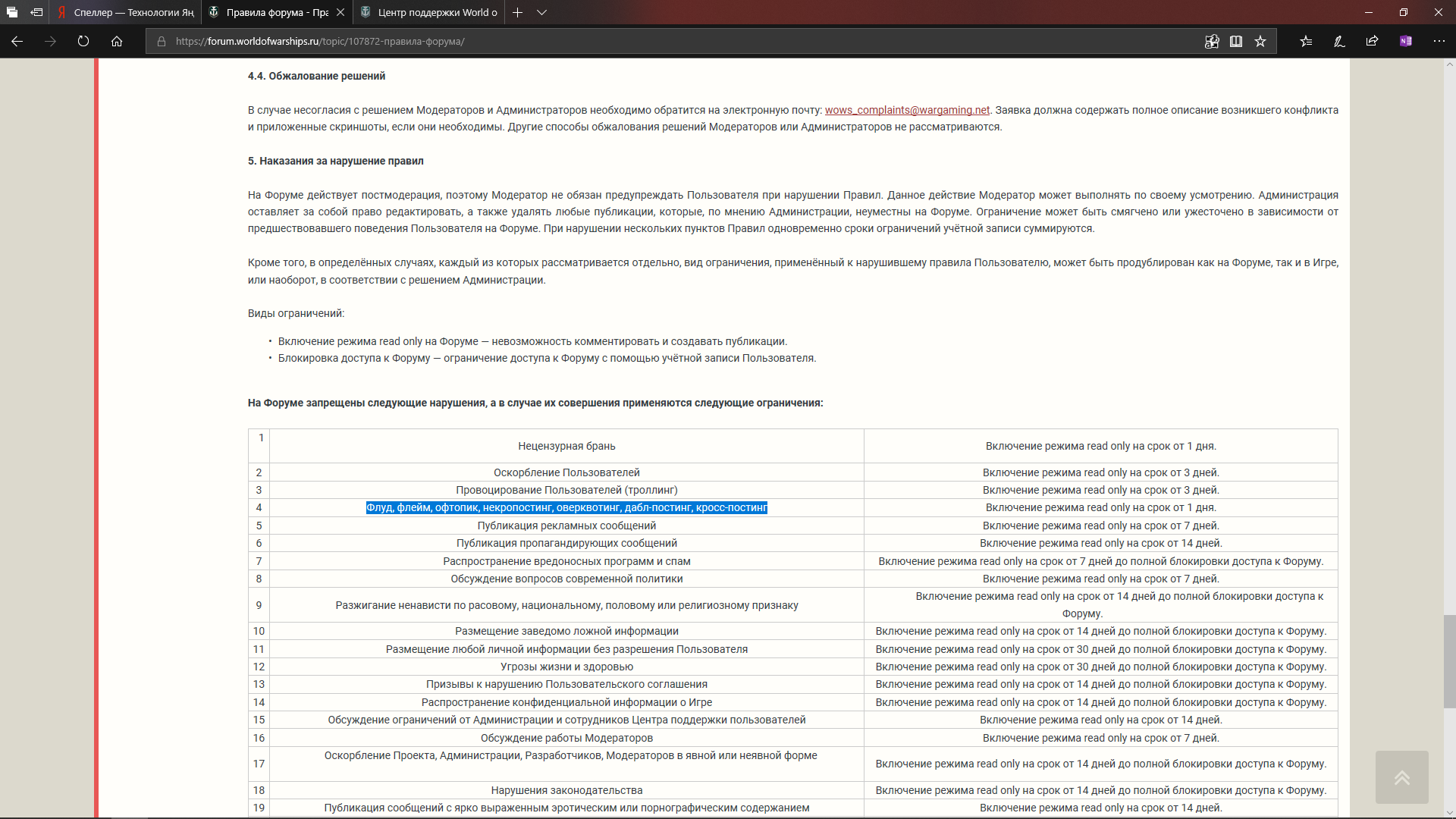Click the text Виды ограничений:
The height and width of the screenshot is (819, 1456).
click(x=296, y=313)
